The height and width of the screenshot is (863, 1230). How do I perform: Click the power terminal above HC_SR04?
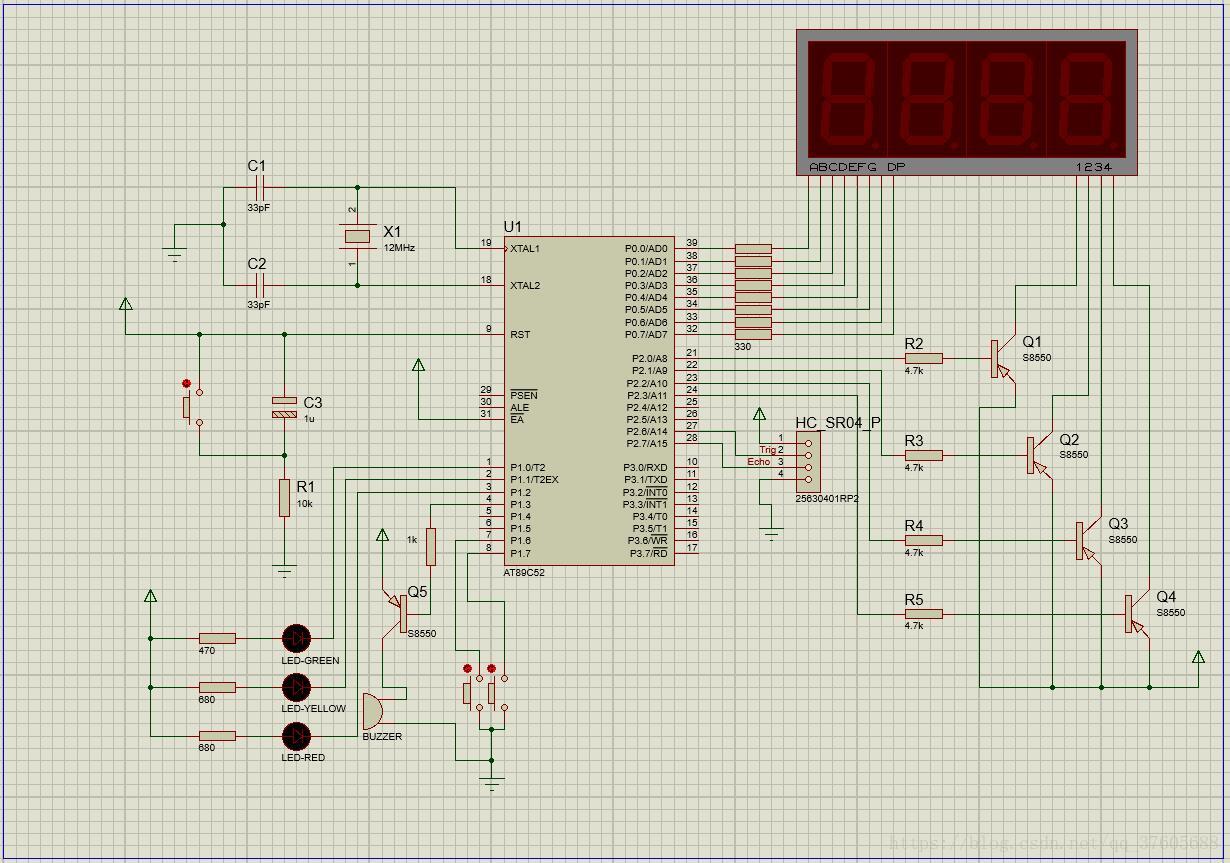(759, 415)
